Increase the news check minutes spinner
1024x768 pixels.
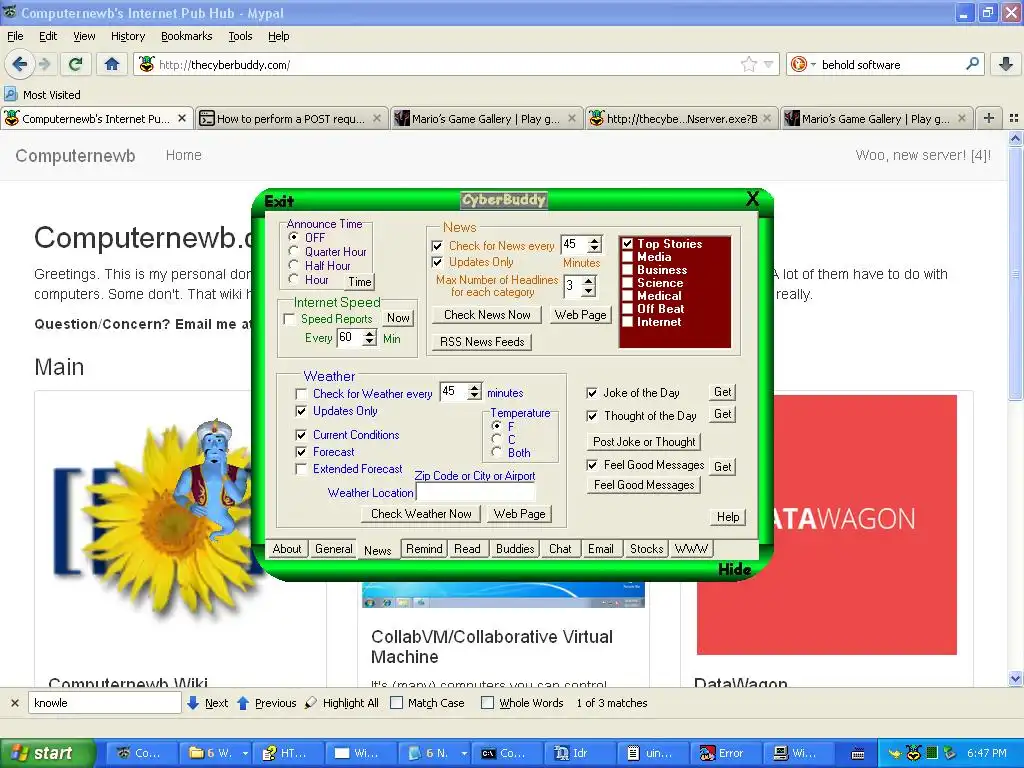pos(594,240)
